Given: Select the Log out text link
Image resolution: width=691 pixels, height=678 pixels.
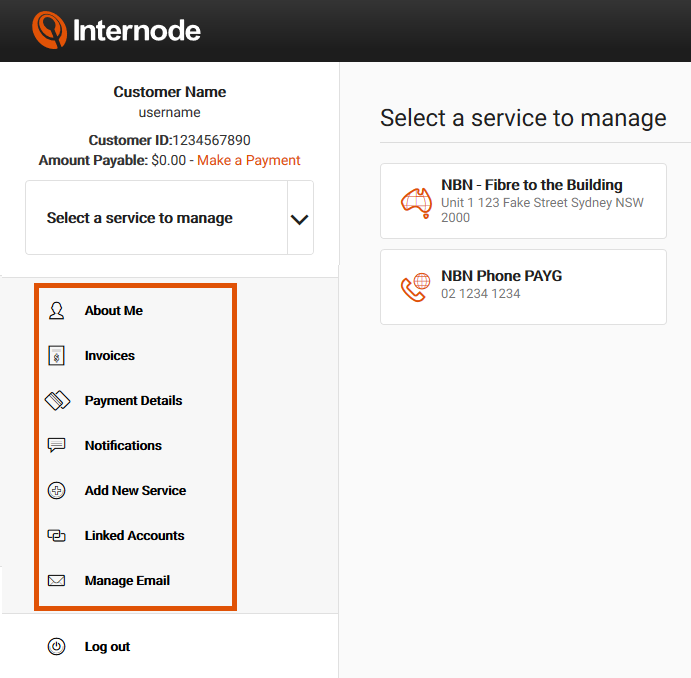Looking at the screenshot, I should click(x=108, y=646).
